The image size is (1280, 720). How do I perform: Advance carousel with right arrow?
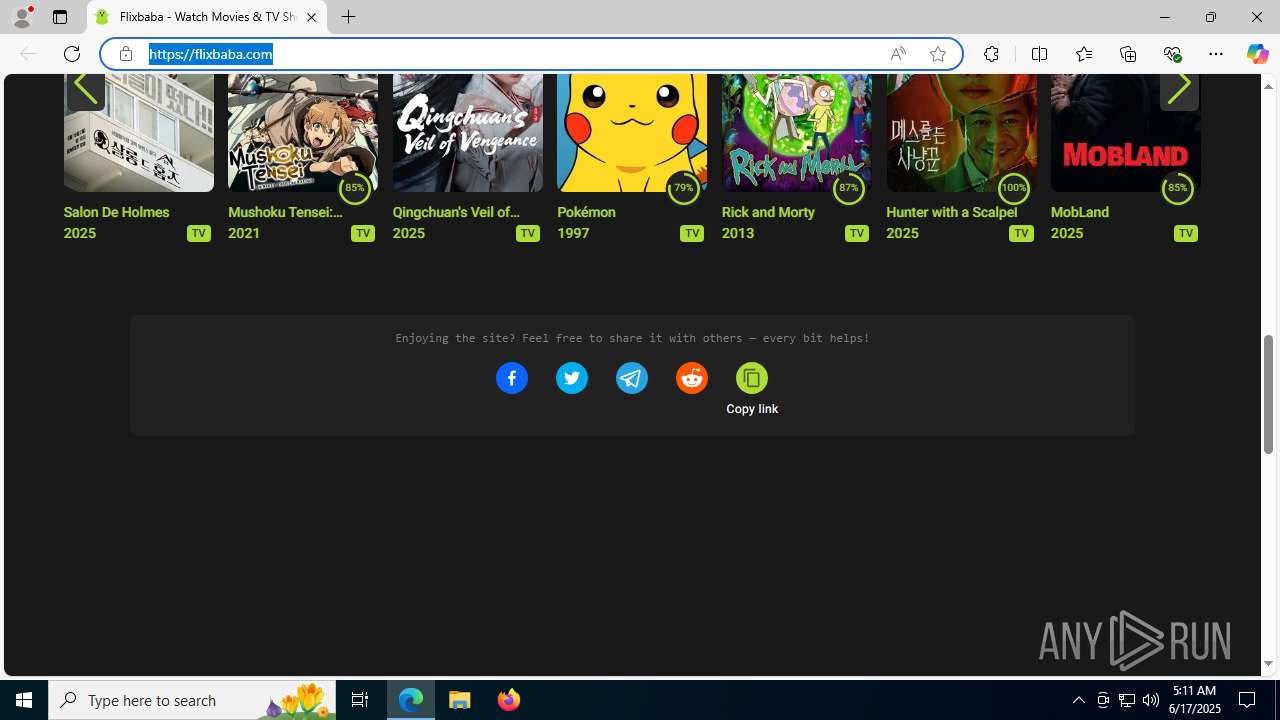(x=1179, y=88)
